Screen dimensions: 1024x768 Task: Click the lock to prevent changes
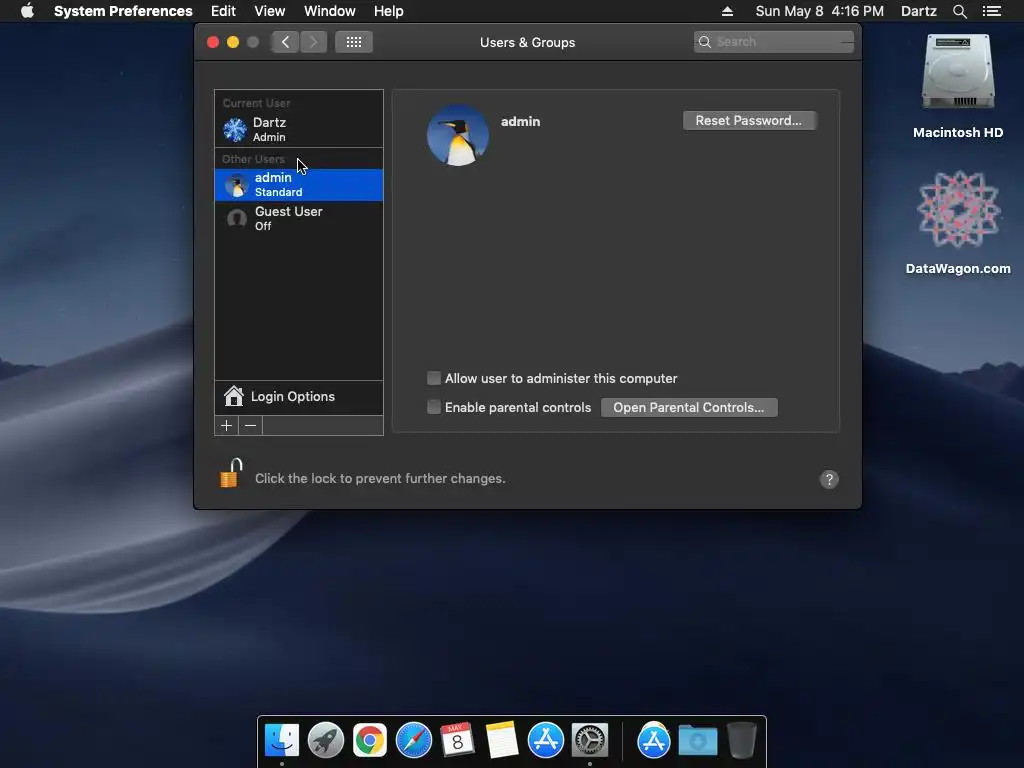231,473
